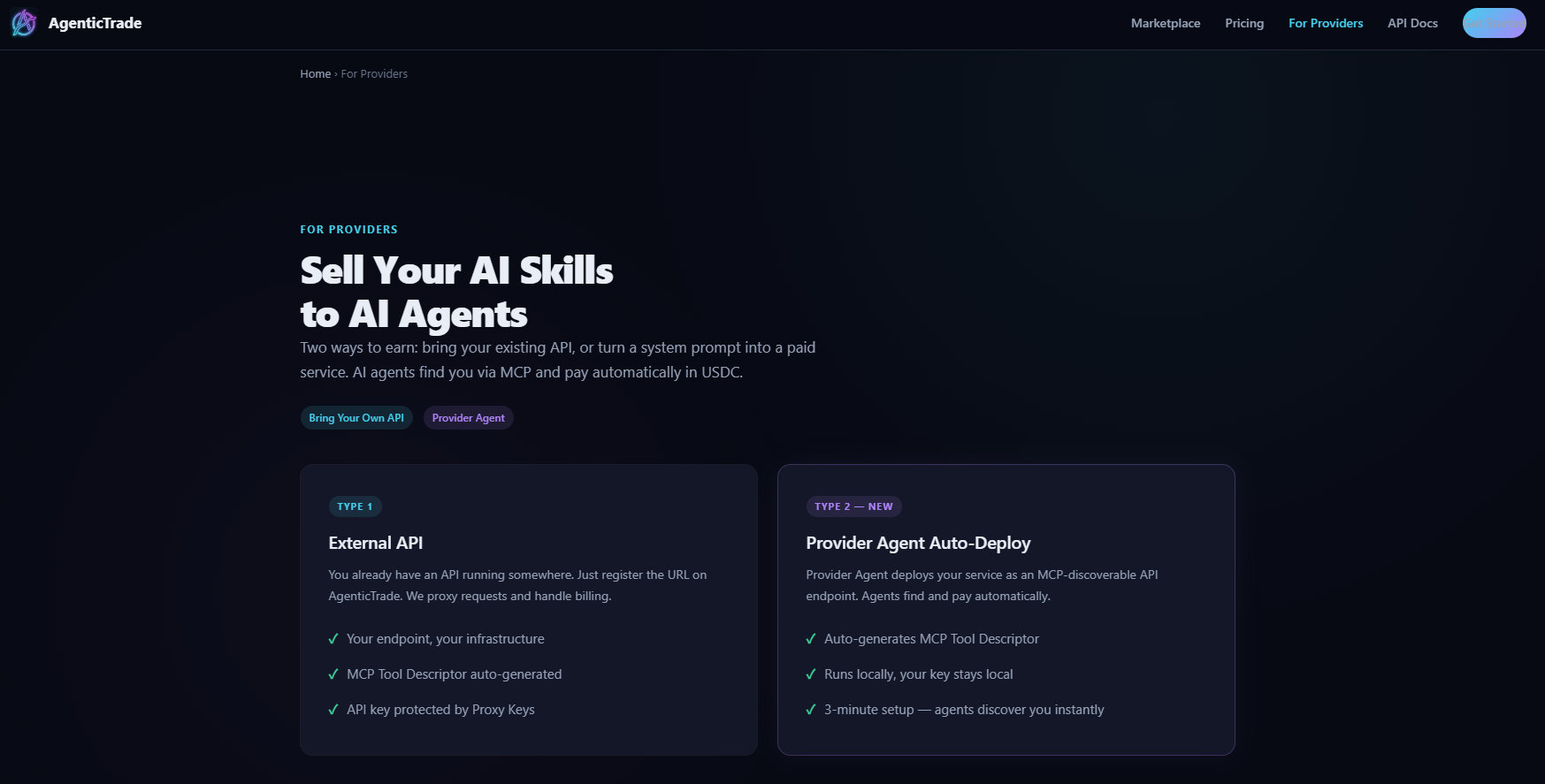Click checkmark beside 'Your endpoint, your infrastructure'
Screen dimensions: 1545x784
pos(333,639)
